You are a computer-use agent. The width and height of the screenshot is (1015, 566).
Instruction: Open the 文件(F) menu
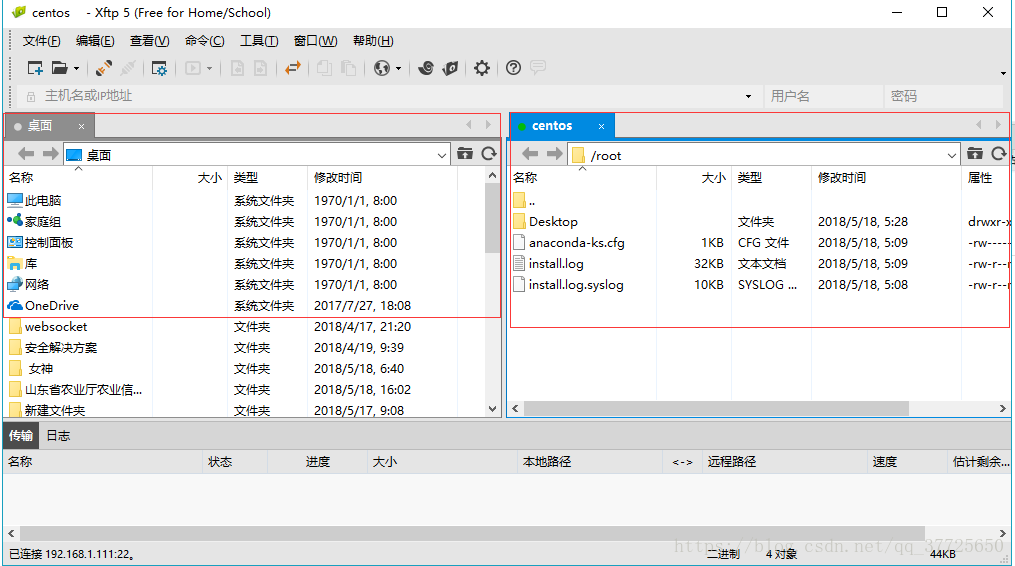41,41
